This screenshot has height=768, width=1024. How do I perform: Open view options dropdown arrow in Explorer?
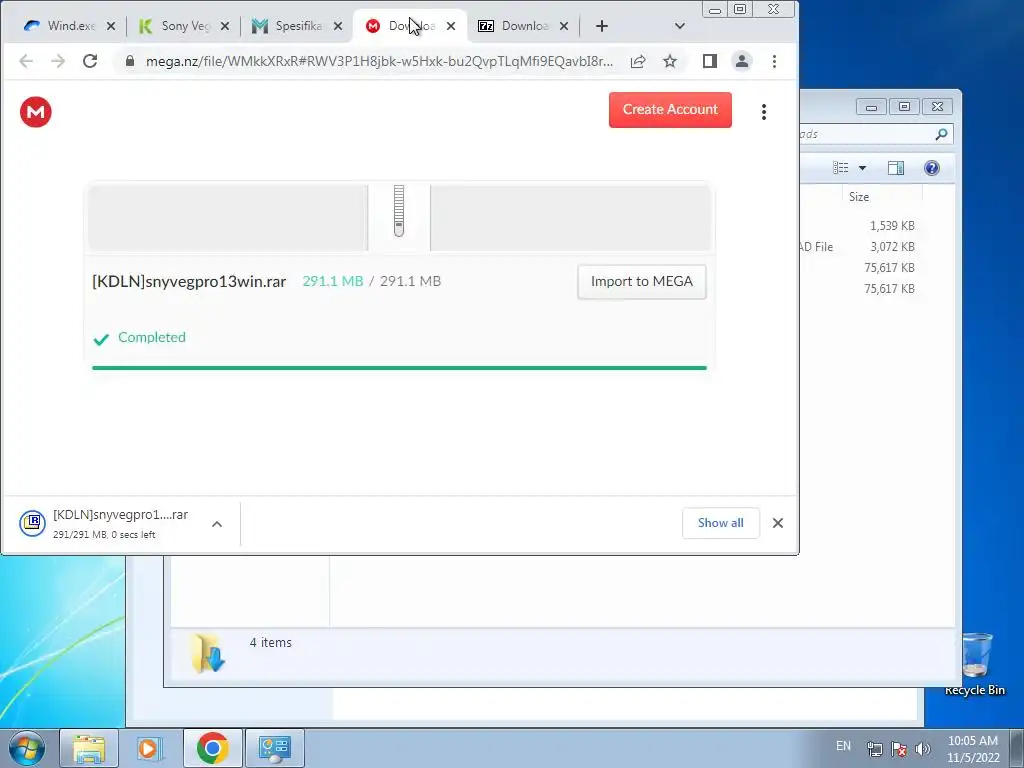(862, 168)
